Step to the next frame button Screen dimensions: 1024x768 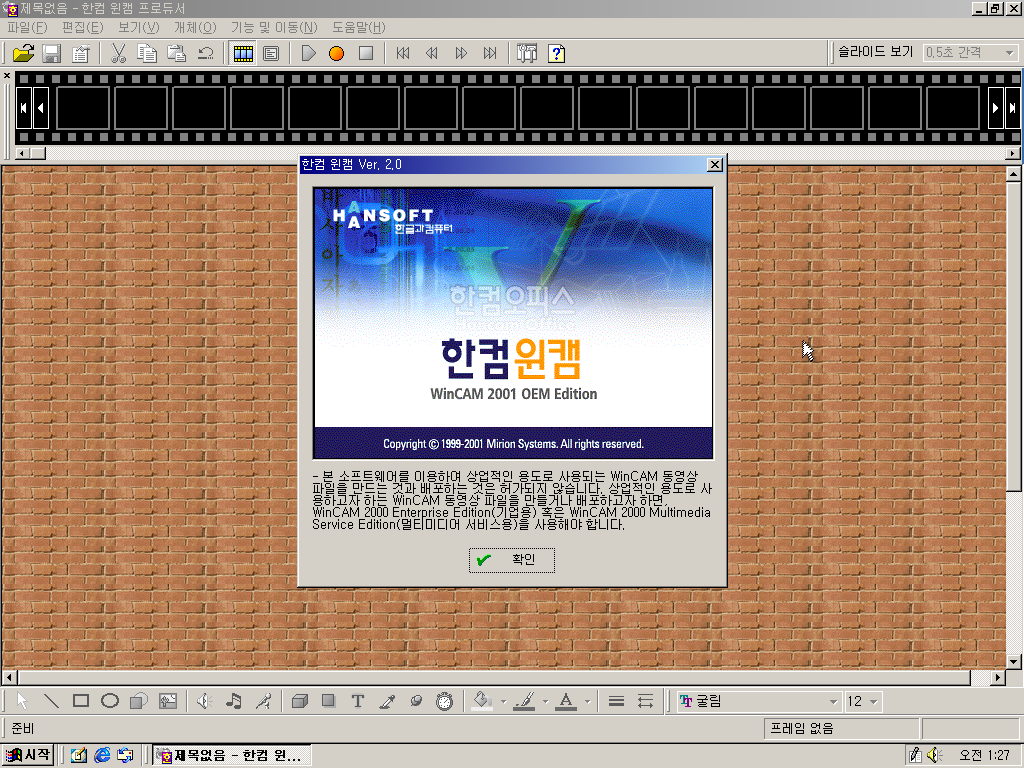coord(461,53)
